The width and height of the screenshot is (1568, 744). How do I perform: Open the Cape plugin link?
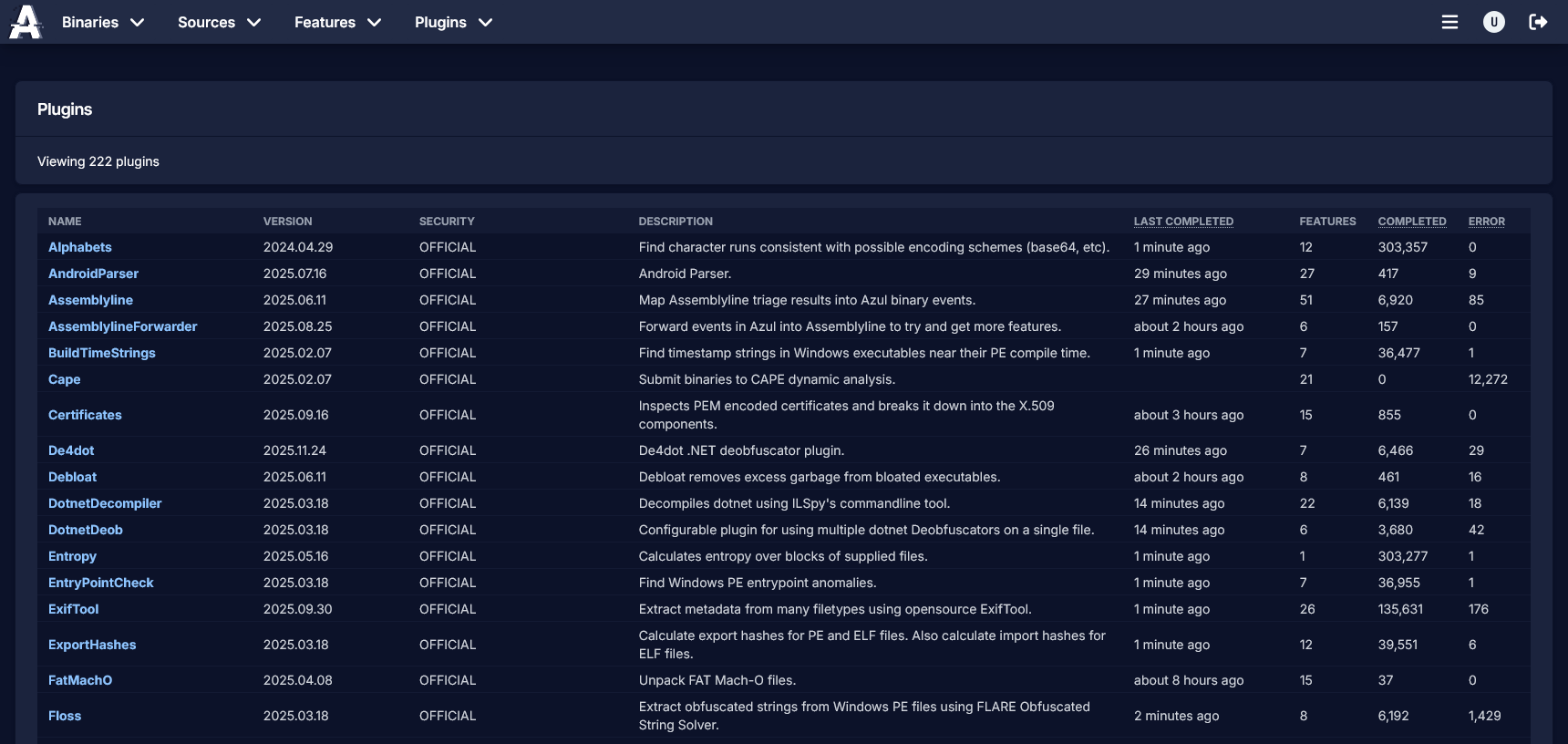point(64,379)
